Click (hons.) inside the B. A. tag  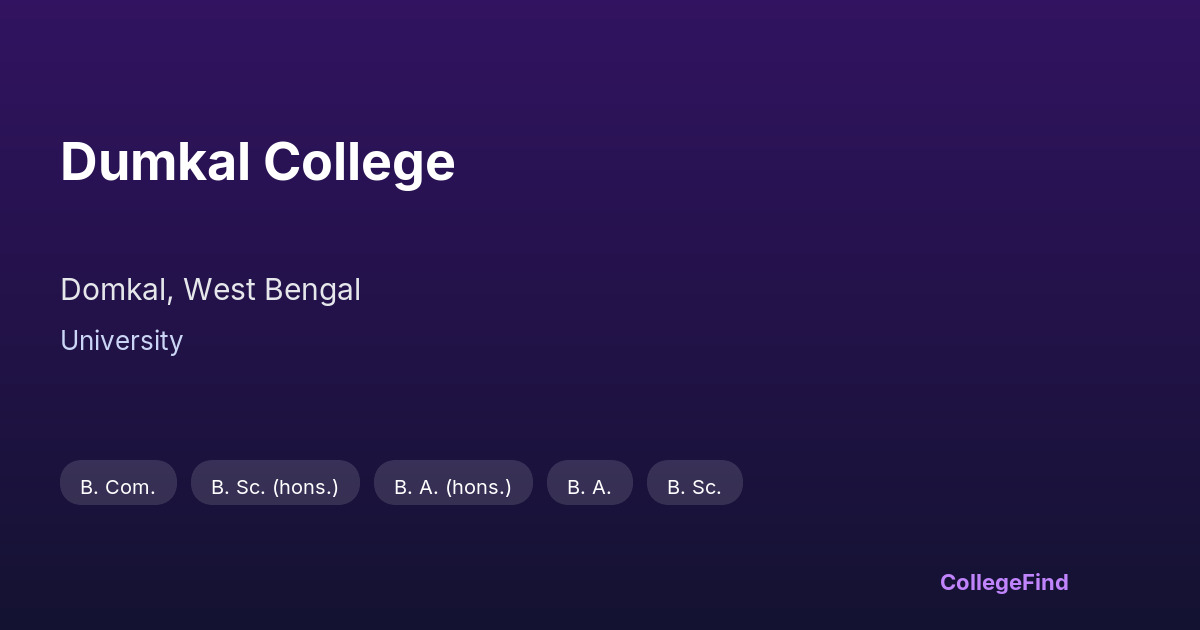click(x=478, y=487)
